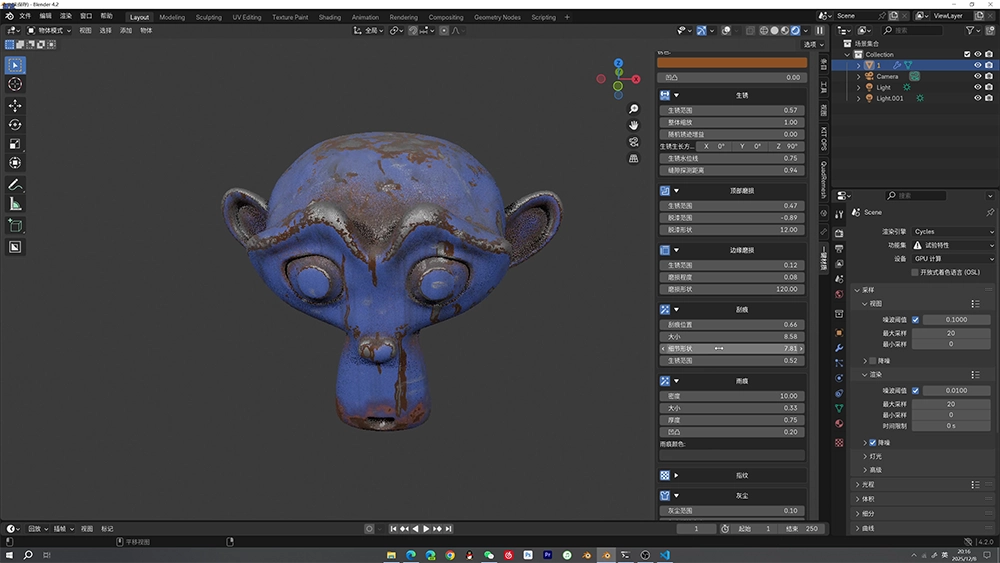Open the device GPU 计算 dropdown
Image resolution: width=1000 pixels, height=563 pixels.
click(952, 258)
